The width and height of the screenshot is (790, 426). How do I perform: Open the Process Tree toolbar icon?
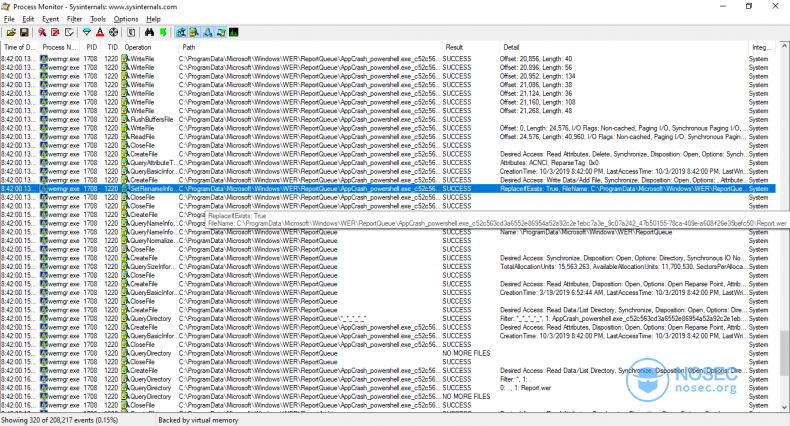click(131, 32)
